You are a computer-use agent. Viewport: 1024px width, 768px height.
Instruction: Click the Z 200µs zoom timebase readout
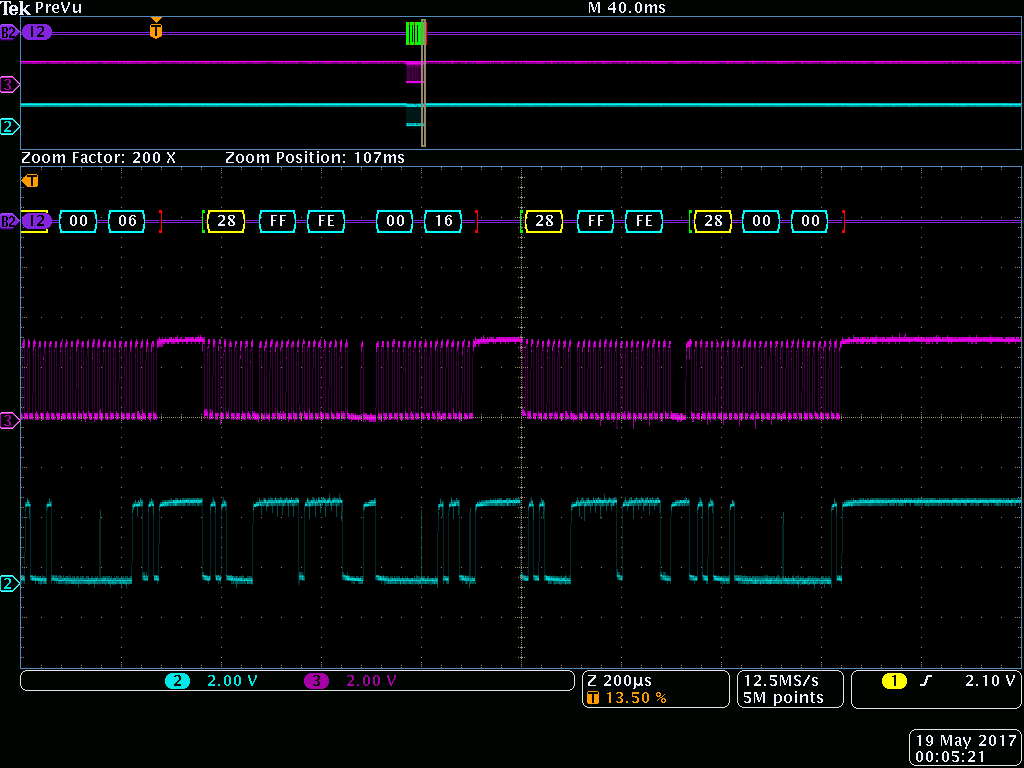(620, 681)
